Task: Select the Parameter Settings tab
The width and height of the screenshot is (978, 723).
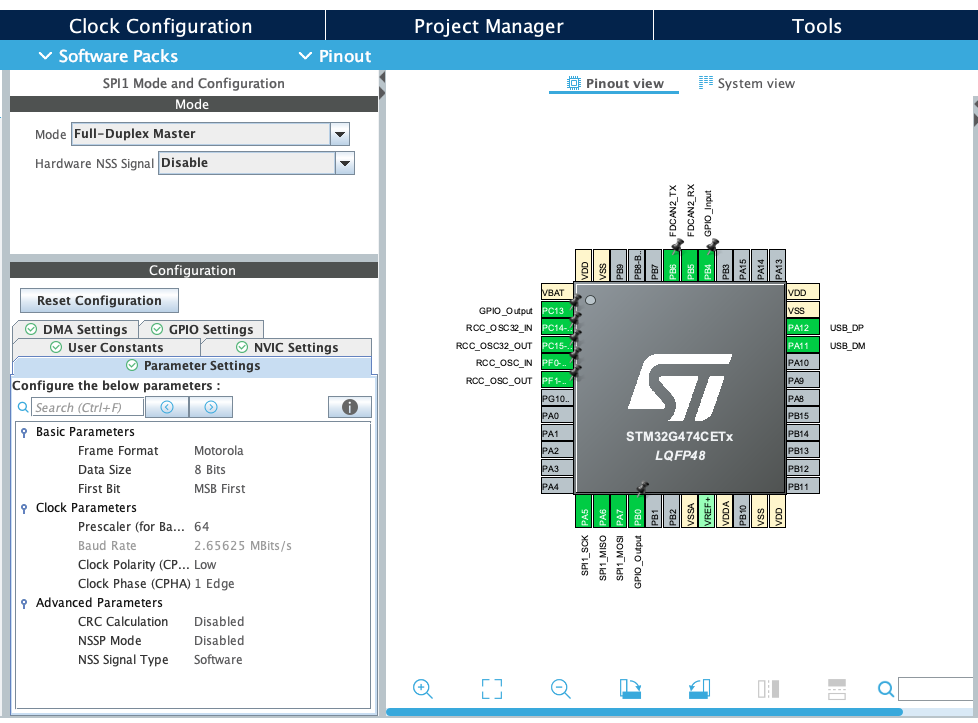Action: 193,366
